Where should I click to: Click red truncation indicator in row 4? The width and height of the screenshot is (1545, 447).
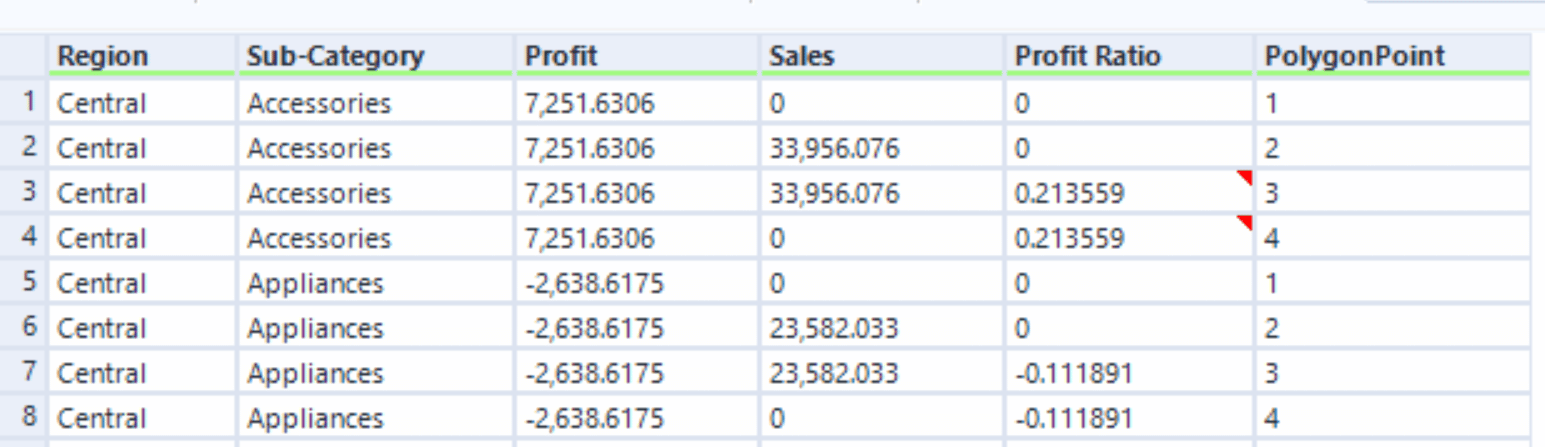point(1245,222)
